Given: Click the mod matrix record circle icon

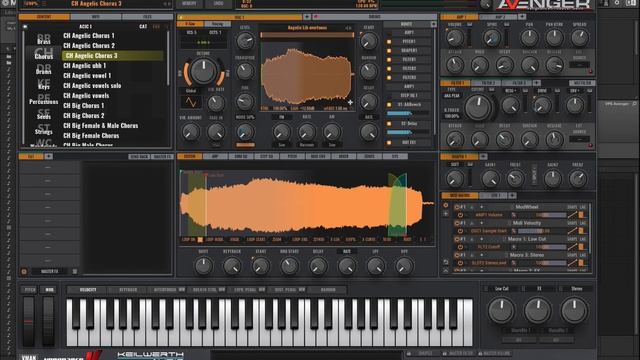Looking at the screenshot, I should click(446, 206).
